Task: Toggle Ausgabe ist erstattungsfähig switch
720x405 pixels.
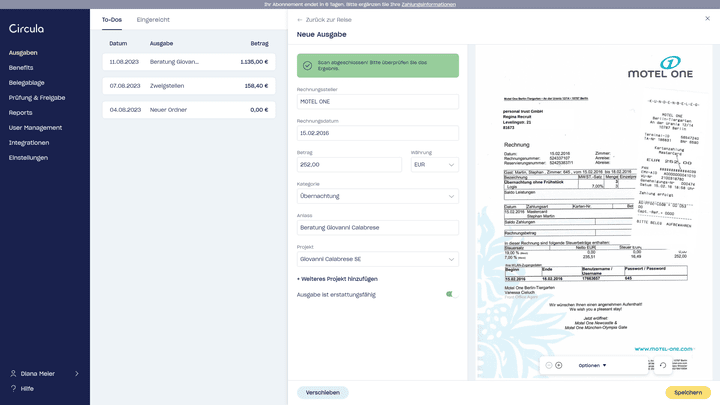Action: coord(450,294)
